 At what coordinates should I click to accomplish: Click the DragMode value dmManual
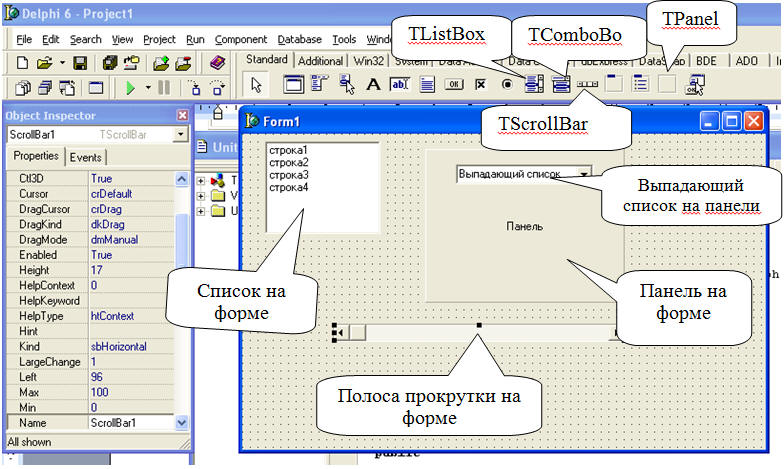tap(131, 240)
